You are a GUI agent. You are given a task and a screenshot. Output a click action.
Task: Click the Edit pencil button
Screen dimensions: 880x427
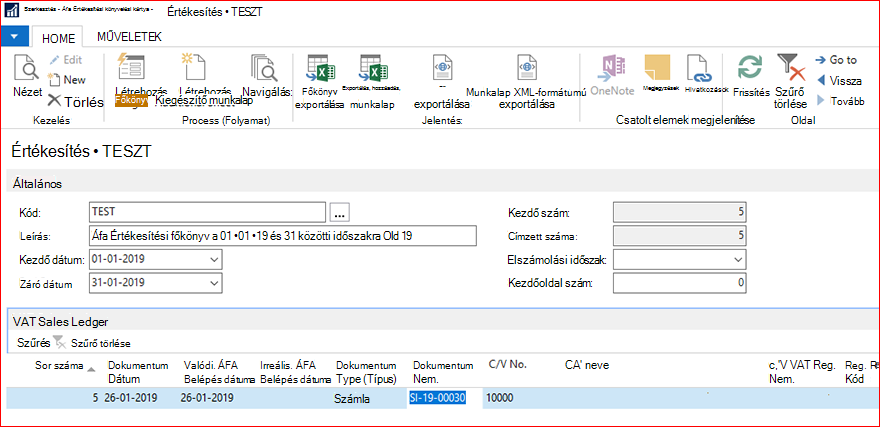click(65, 60)
